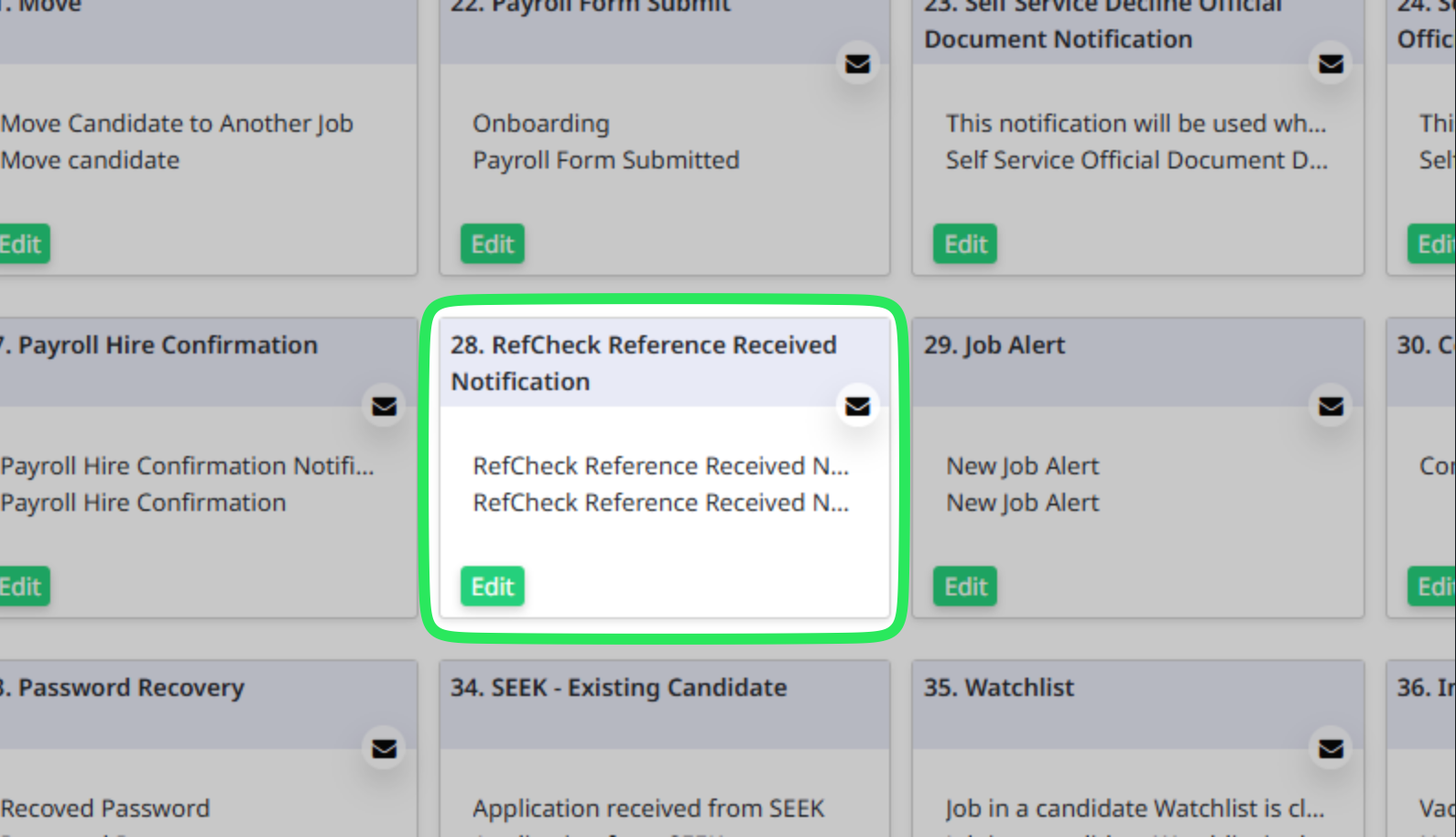
Task: Edit the Payroll Hire Confirmation template
Action: [x=23, y=587]
